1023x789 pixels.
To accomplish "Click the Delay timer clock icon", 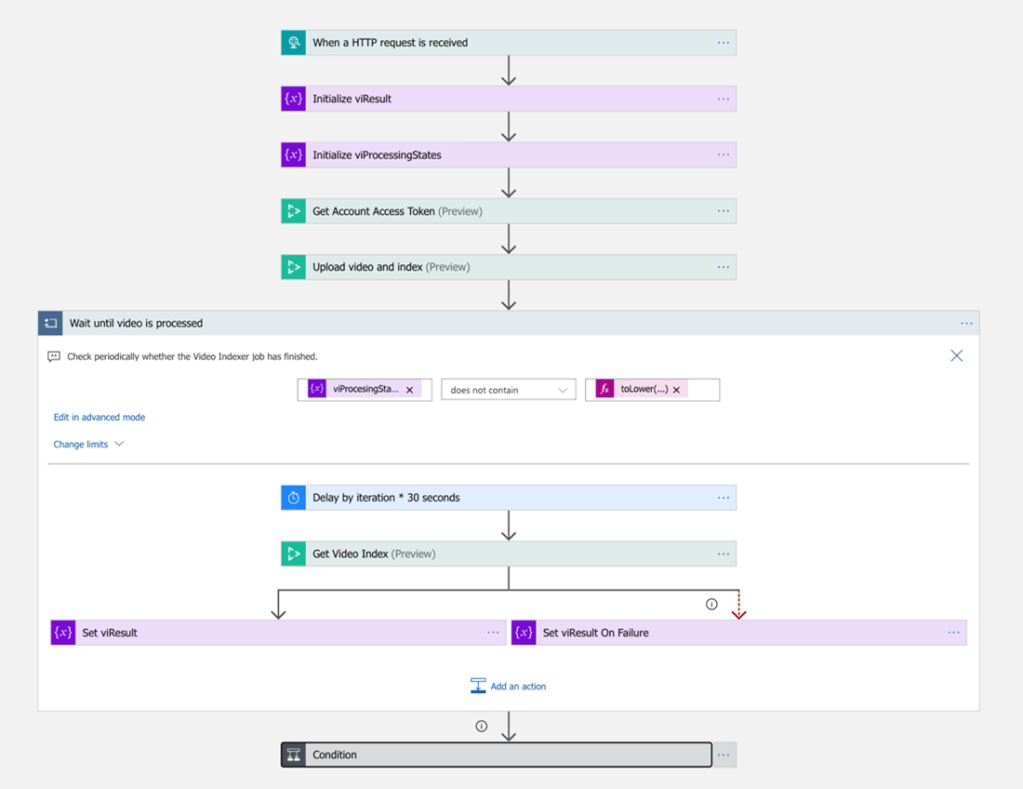I will tap(293, 498).
